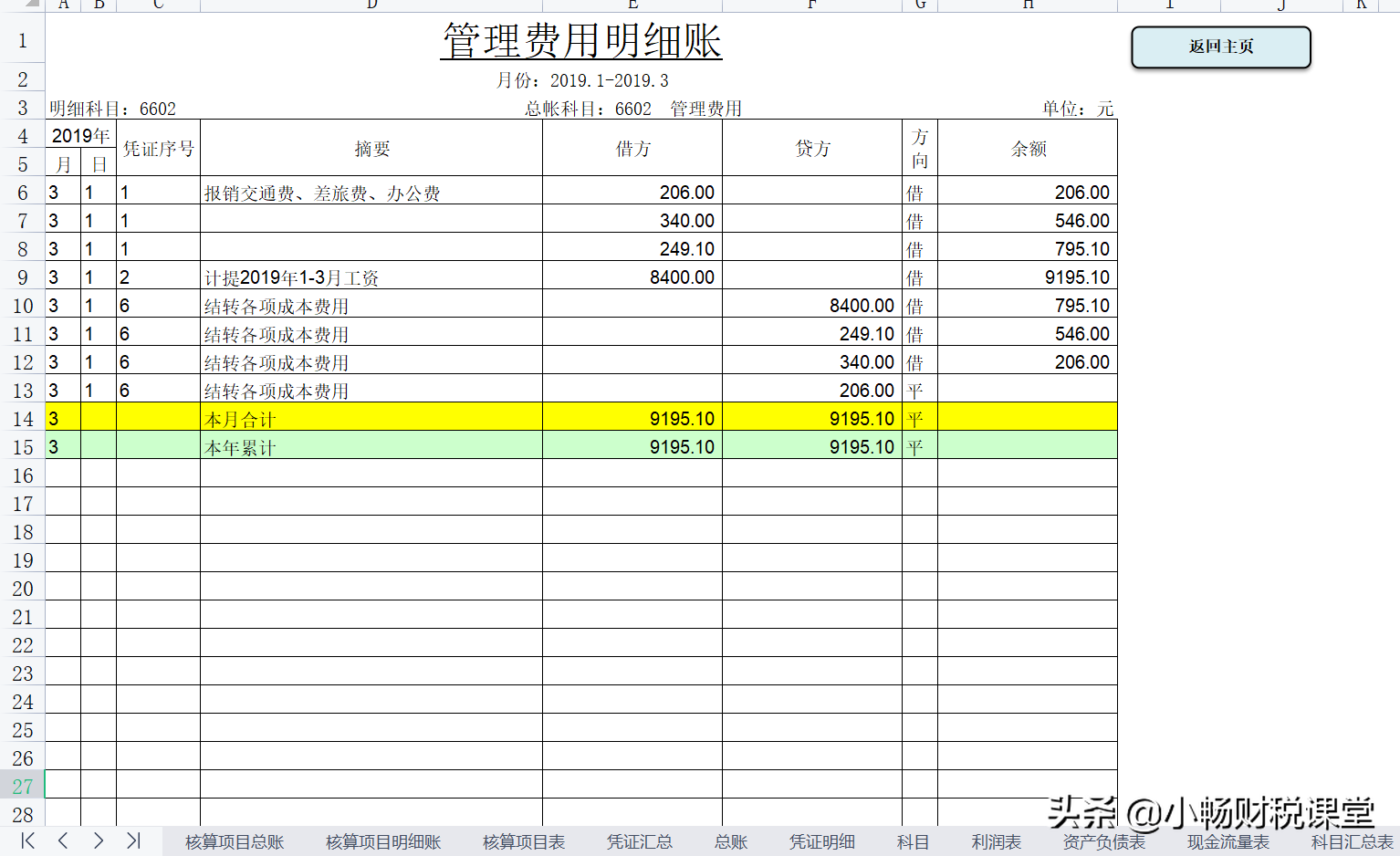The width and height of the screenshot is (1400, 856).
Task: Select the 核算项目总账 tab
Action: (x=234, y=842)
